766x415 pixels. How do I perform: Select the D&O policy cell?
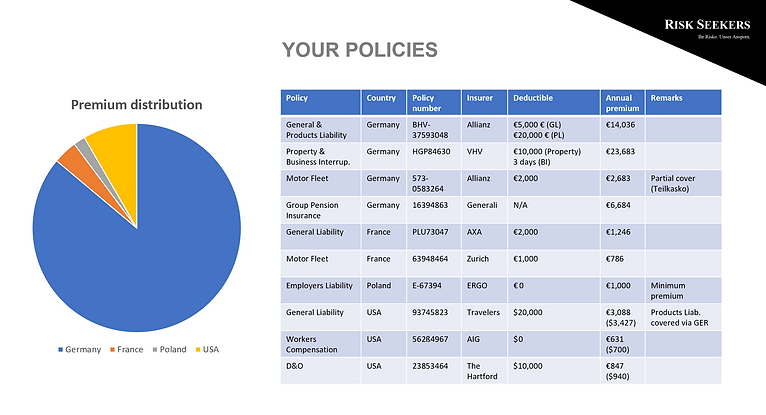coord(320,371)
